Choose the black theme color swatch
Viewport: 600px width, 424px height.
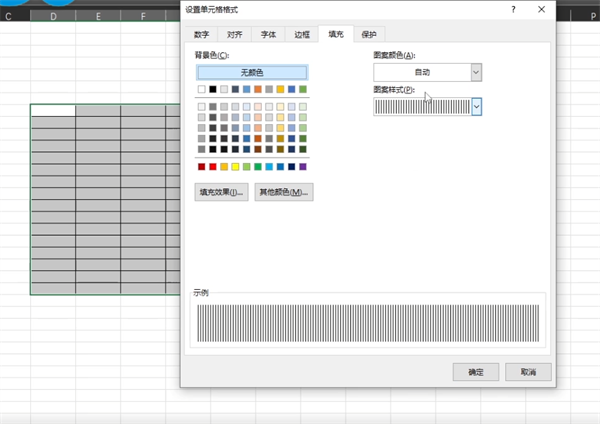tap(213, 89)
